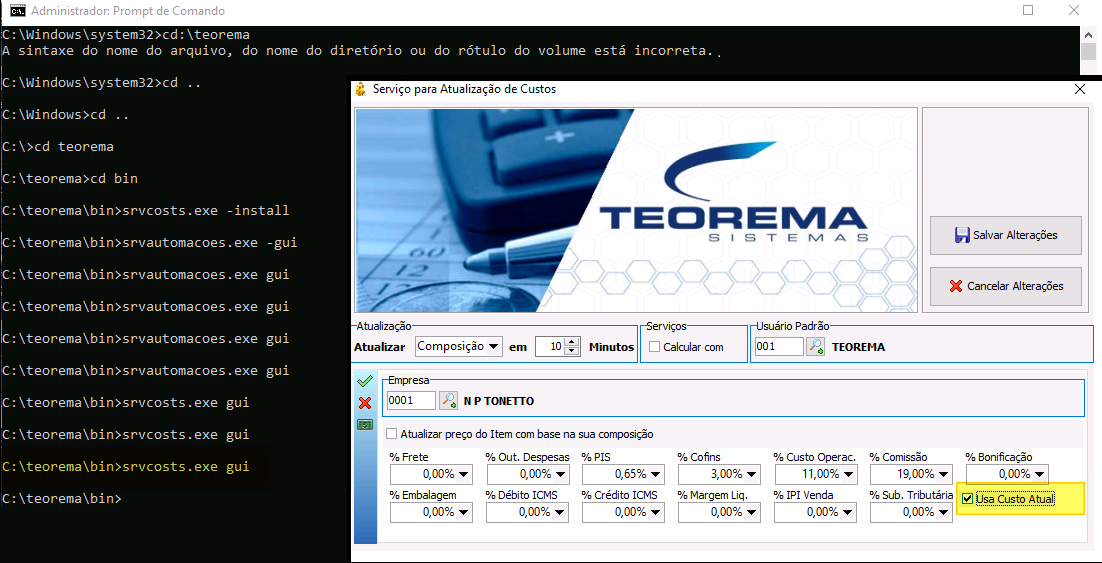Uncheck the Usa Custo Atual checkbox
The image size is (1102, 563).
(x=968, y=499)
